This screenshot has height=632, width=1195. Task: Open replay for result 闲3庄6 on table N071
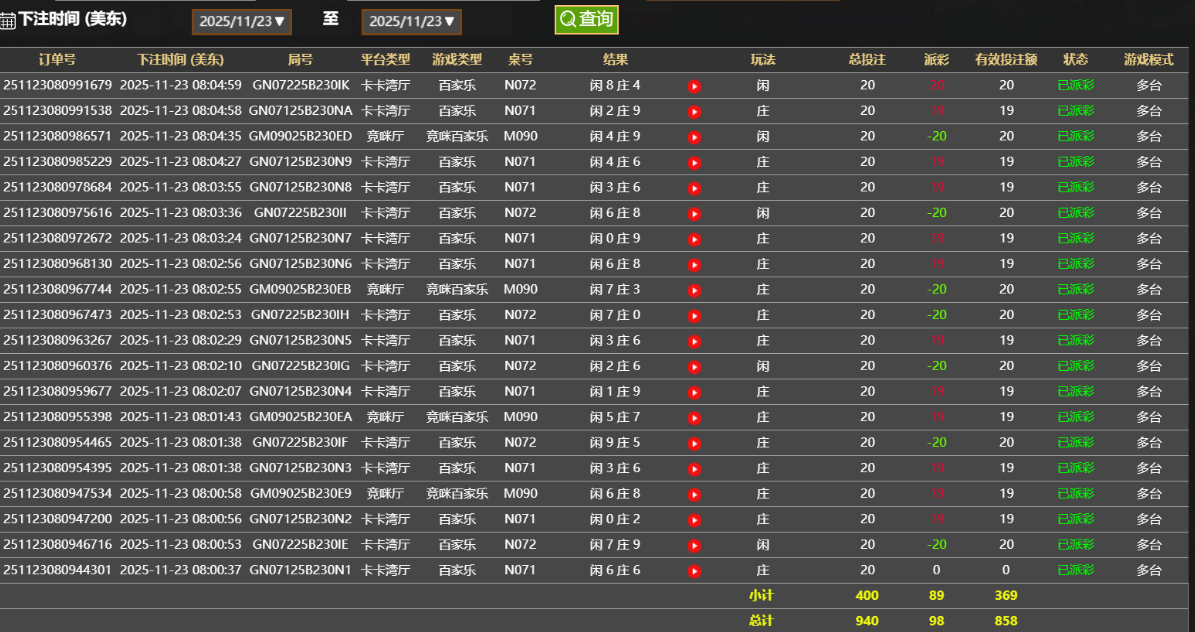coord(694,186)
